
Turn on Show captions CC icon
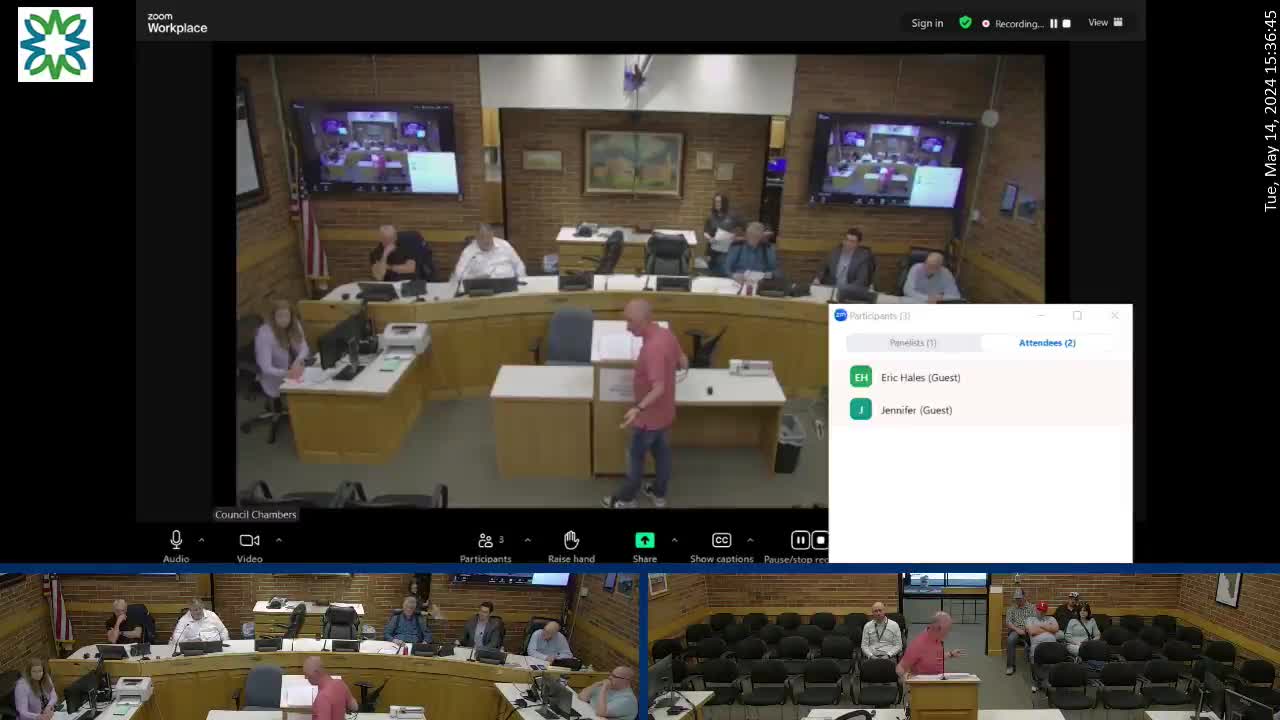pyautogui.click(x=721, y=540)
